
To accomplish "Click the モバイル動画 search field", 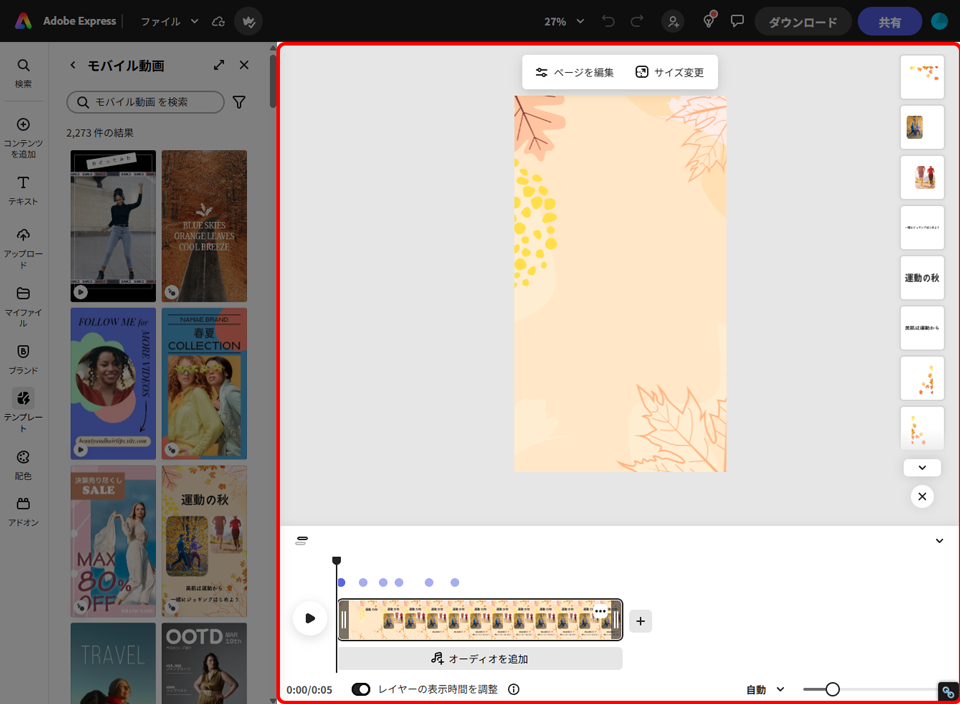I will (146, 102).
